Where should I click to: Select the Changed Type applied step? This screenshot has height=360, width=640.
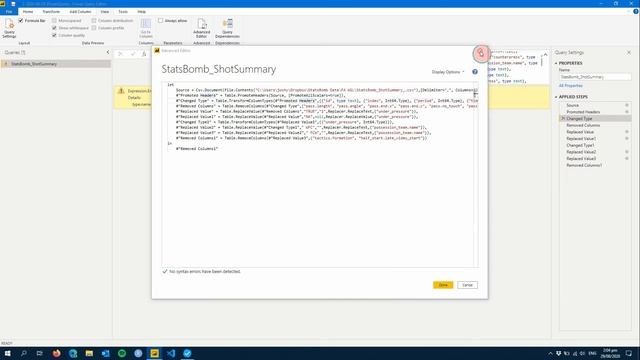tap(596, 118)
